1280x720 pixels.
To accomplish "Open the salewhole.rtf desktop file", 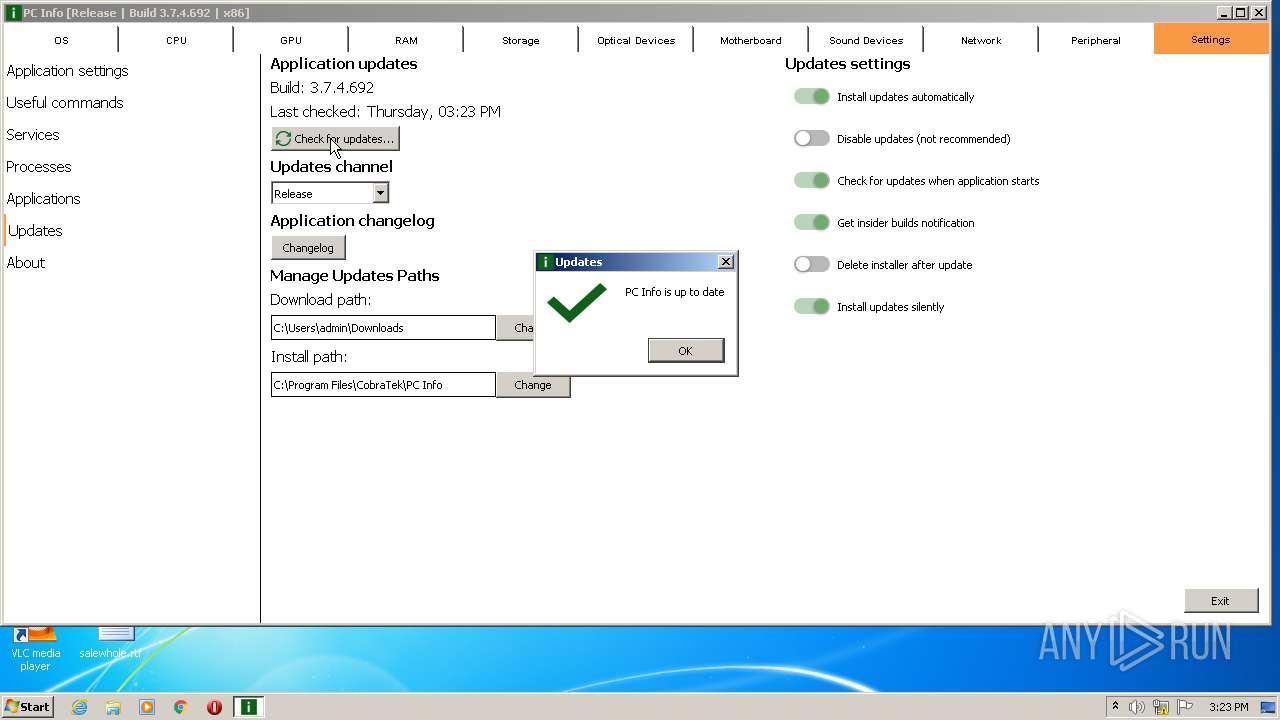I will click(110, 642).
